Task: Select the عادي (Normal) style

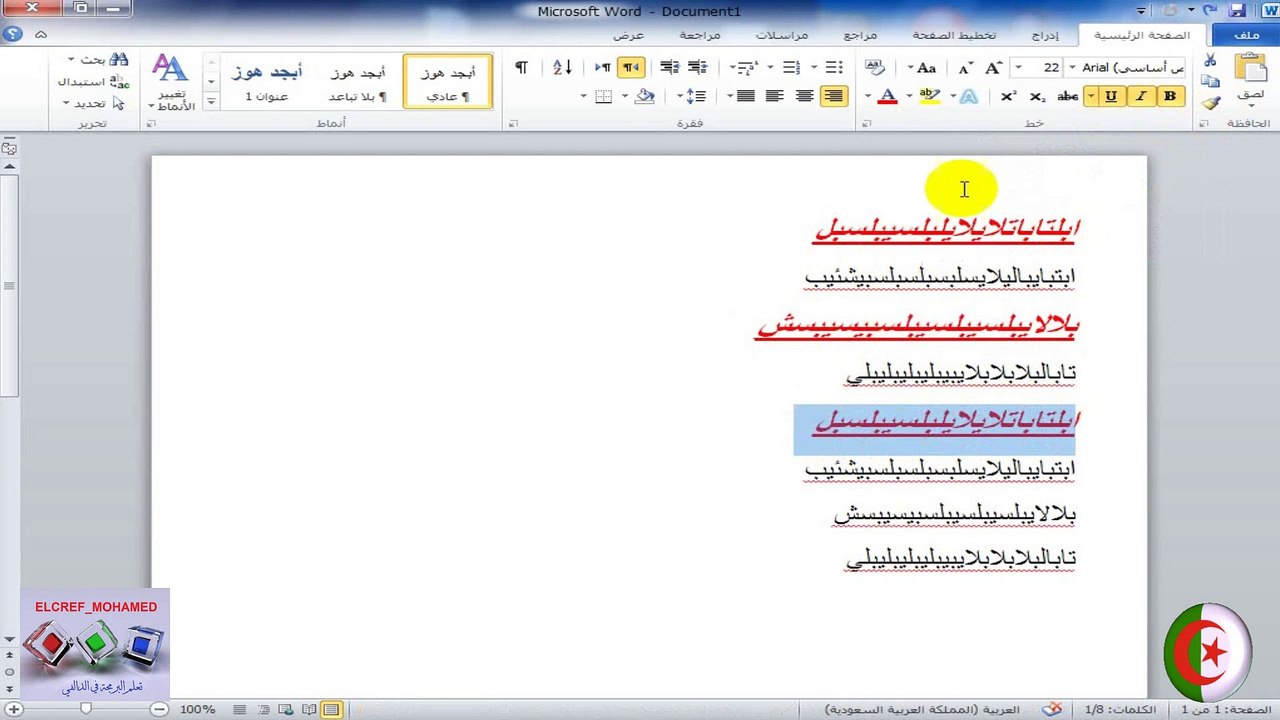Action: pyautogui.click(x=447, y=82)
